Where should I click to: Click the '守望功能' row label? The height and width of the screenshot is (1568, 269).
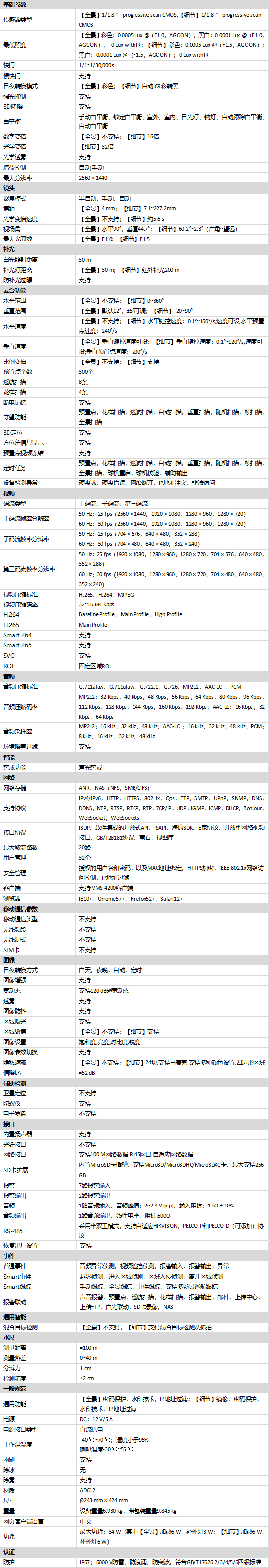click(15, 418)
